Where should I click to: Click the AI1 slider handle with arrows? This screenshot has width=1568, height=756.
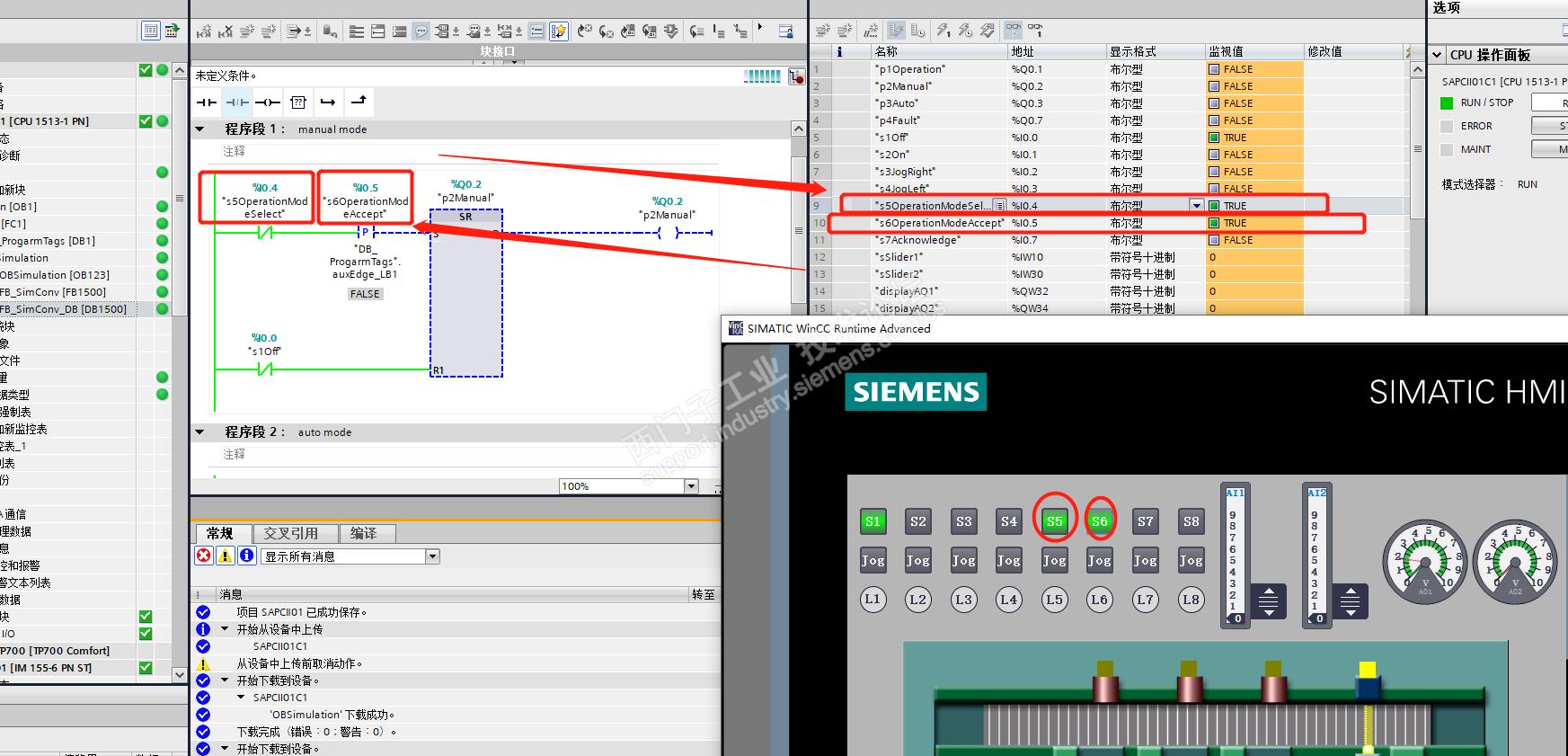tap(1268, 600)
